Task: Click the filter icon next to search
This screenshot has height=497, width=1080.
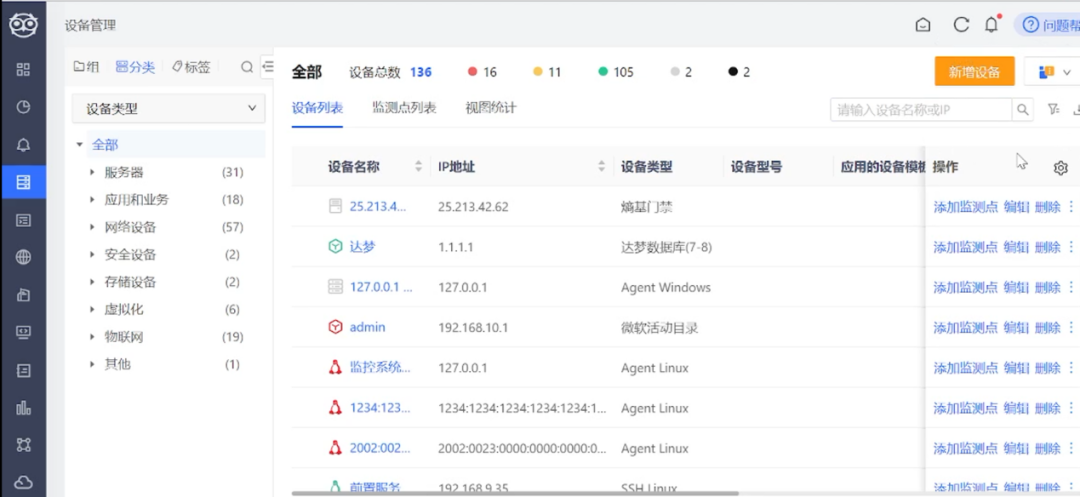Action: (1053, 109)
